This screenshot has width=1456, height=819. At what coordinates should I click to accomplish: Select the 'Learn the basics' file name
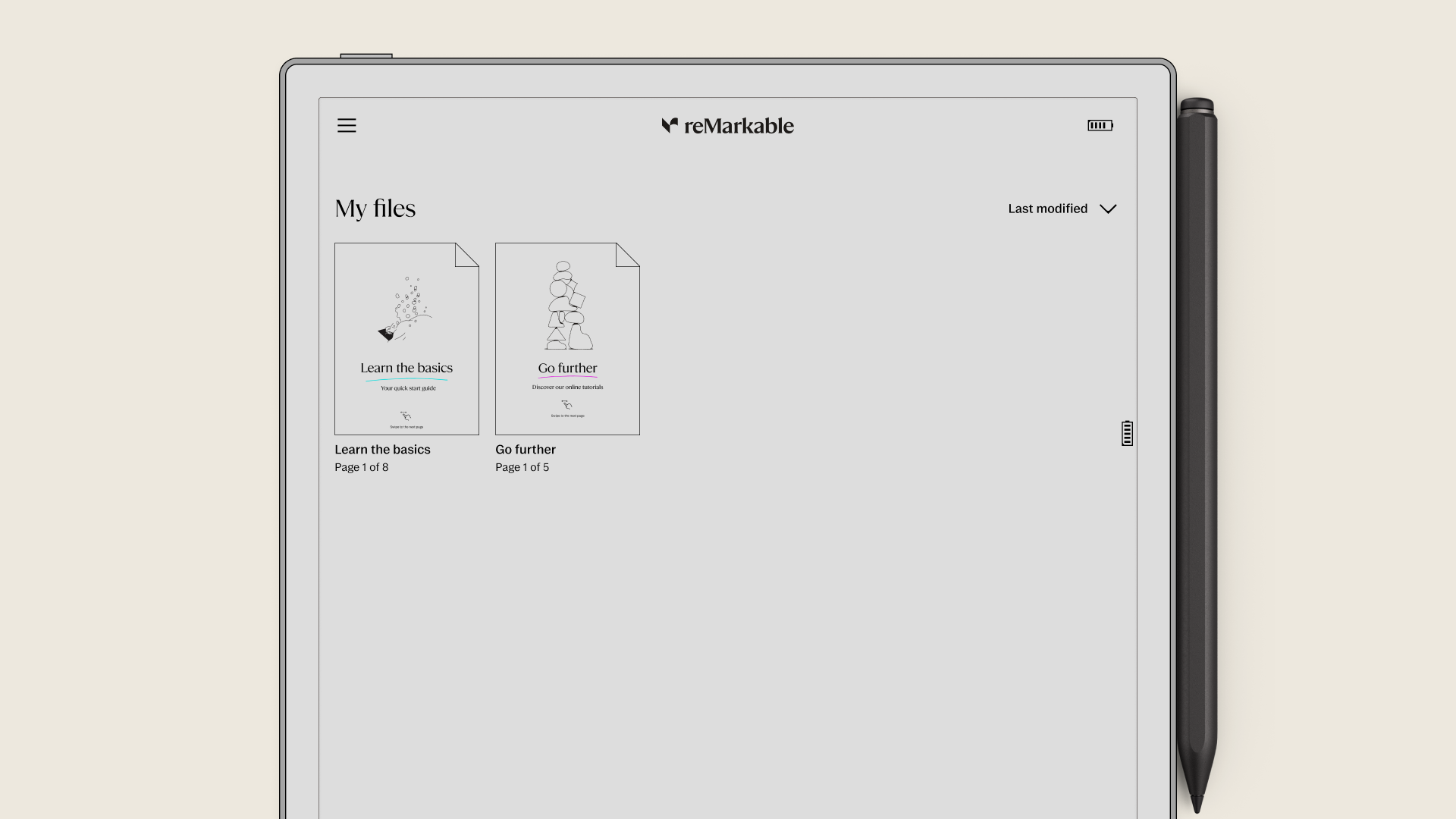pyautogui.click(x=382, y=450)
